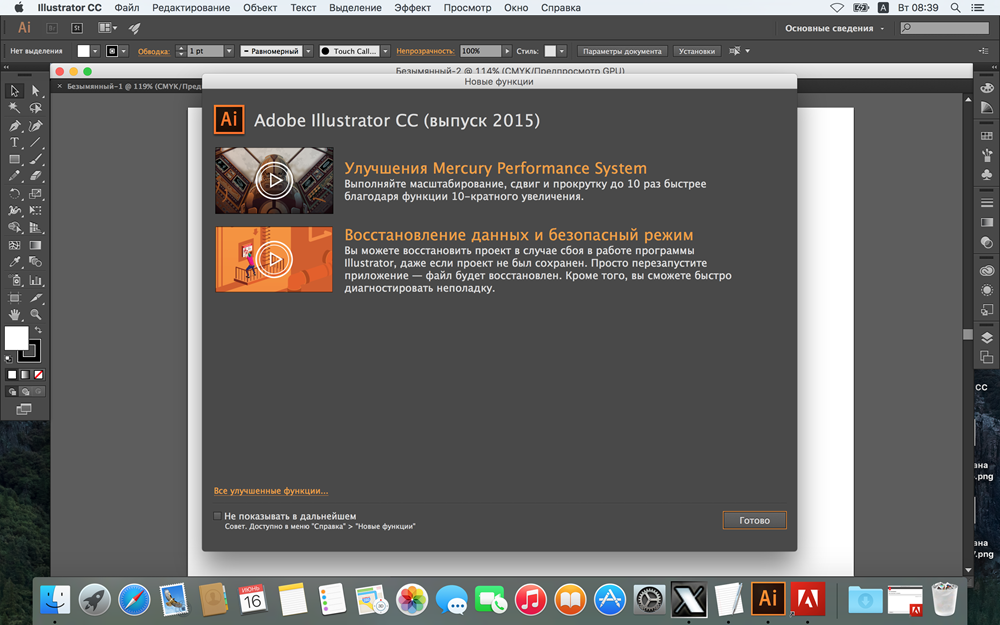
Task: Open the Layers panel icon
Action: point(986,338)
